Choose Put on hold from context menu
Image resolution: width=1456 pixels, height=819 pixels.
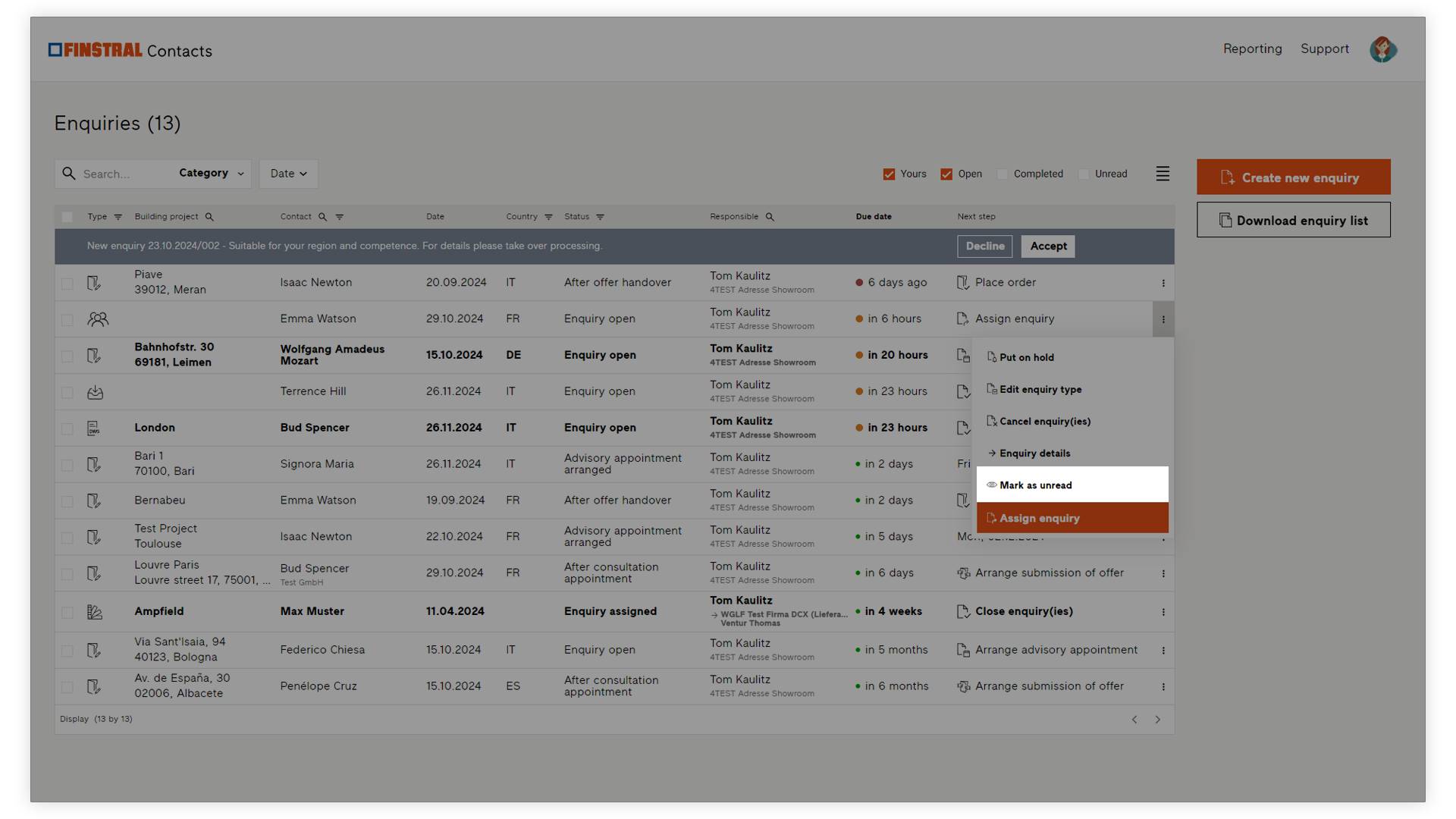1026,357
